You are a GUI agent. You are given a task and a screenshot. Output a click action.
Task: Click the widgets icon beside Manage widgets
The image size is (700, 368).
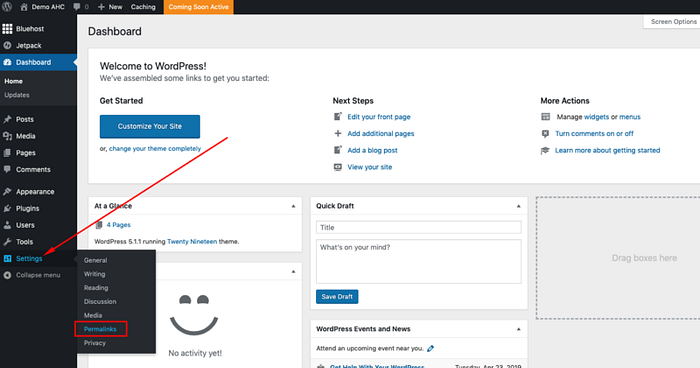(x=546, y=117)
